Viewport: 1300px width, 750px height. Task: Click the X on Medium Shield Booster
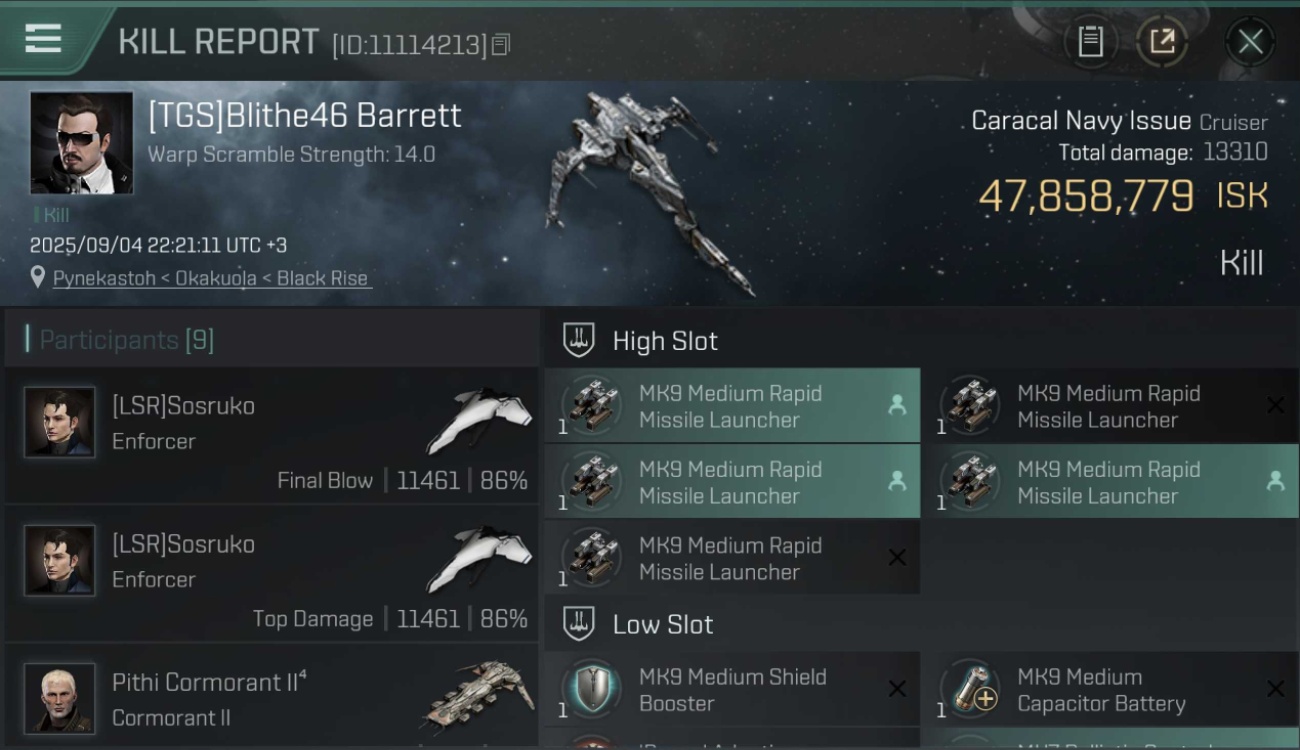[x=897, y=689]
